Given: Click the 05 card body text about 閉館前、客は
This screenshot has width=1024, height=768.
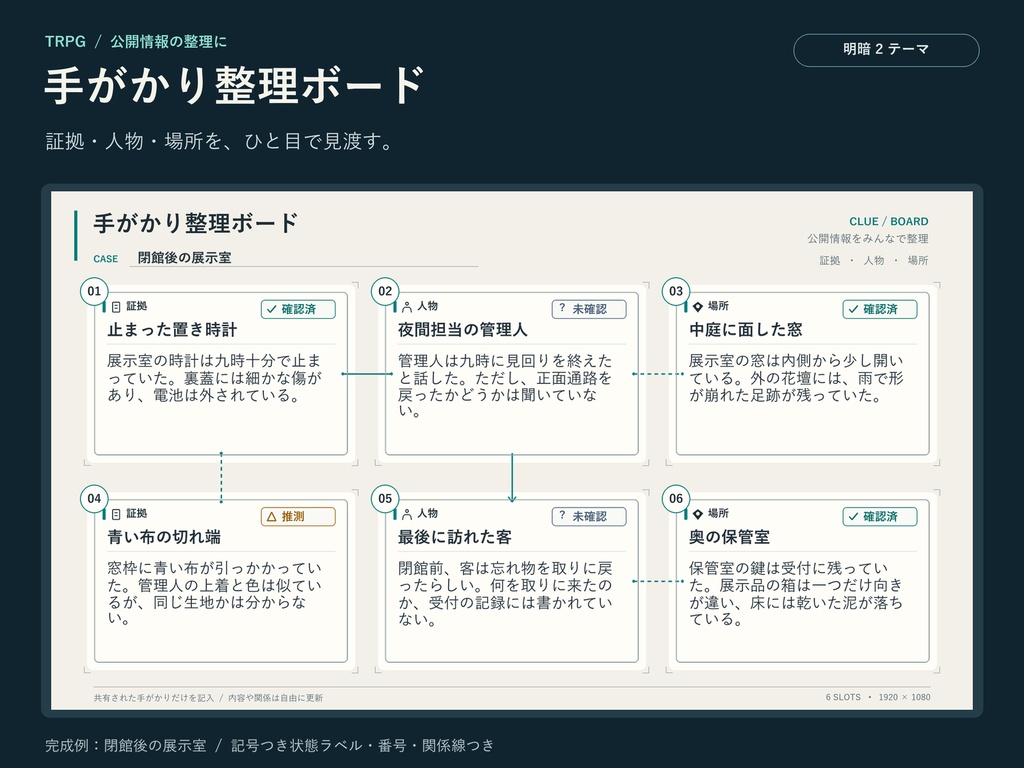Looking at the screenshot, I should [505, 594].
